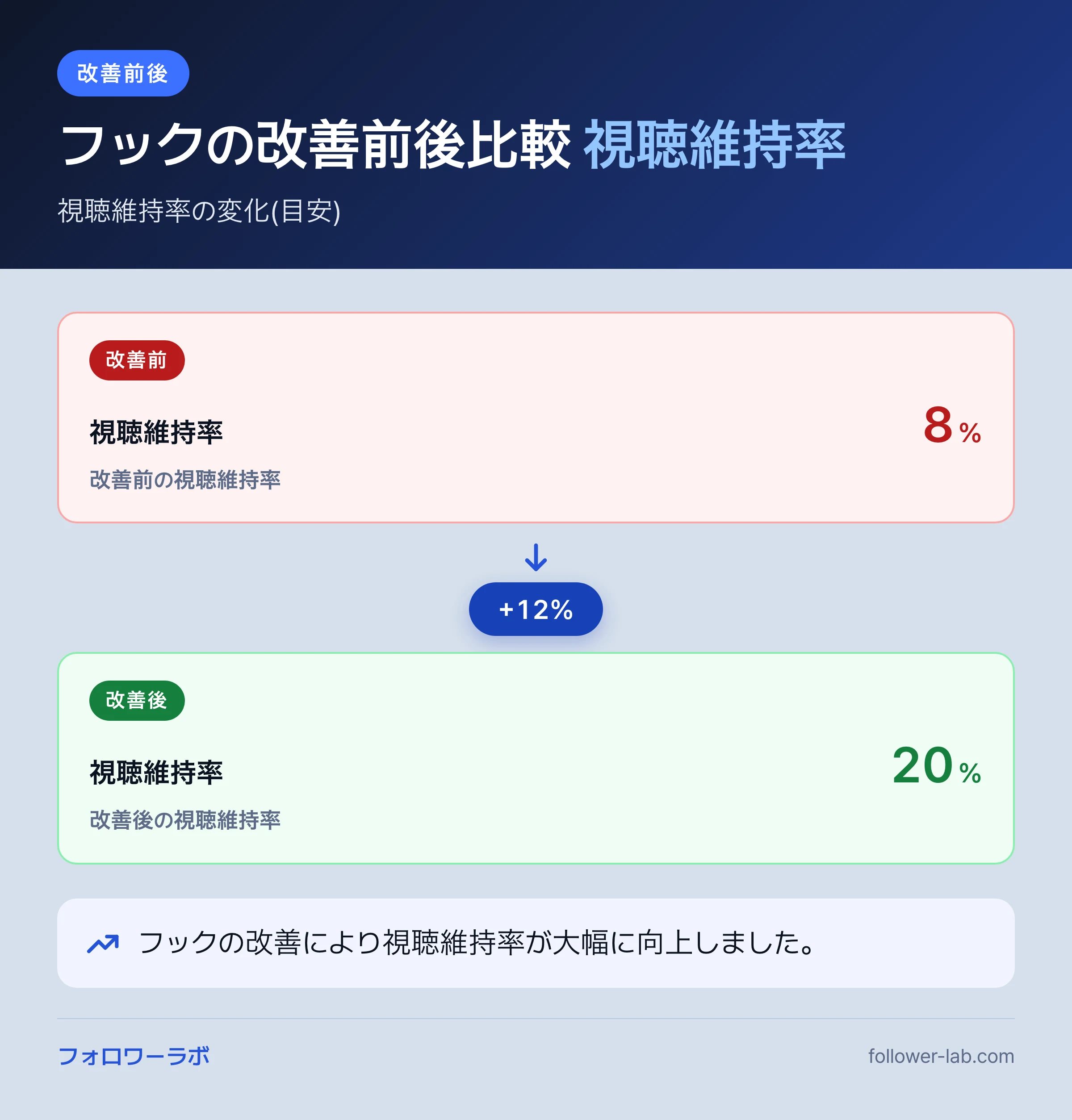1072x1120 pixels.
Task: Click the red 改善前 label pill
Action: [137, 360]
